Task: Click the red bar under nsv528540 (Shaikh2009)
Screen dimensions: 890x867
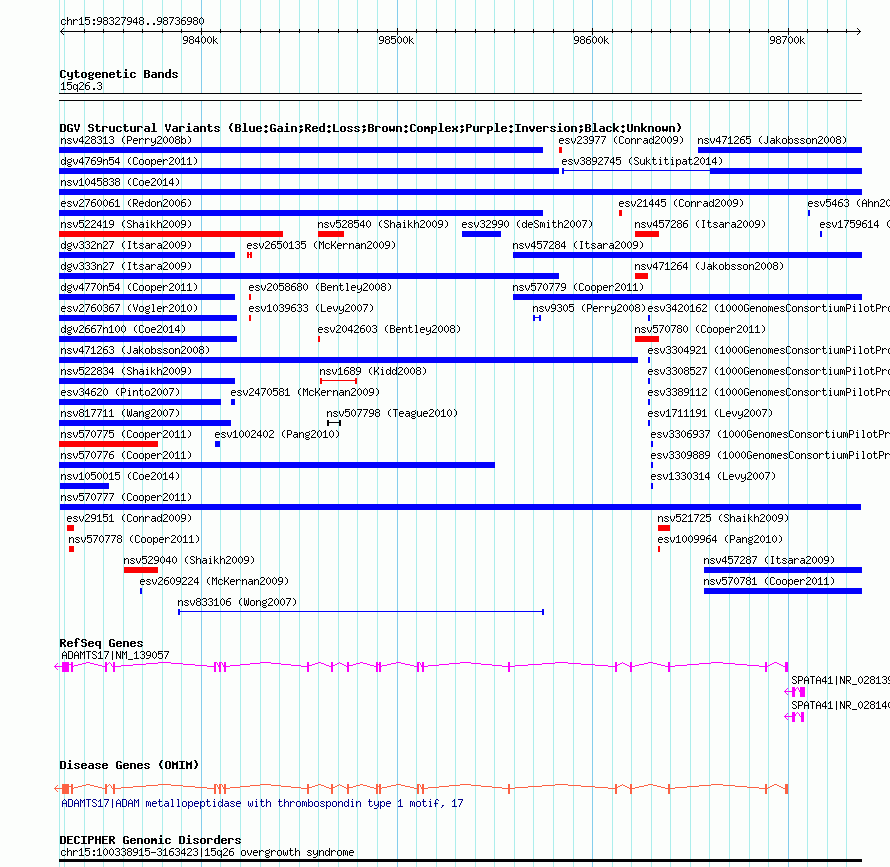Action: tap(331, 234)
